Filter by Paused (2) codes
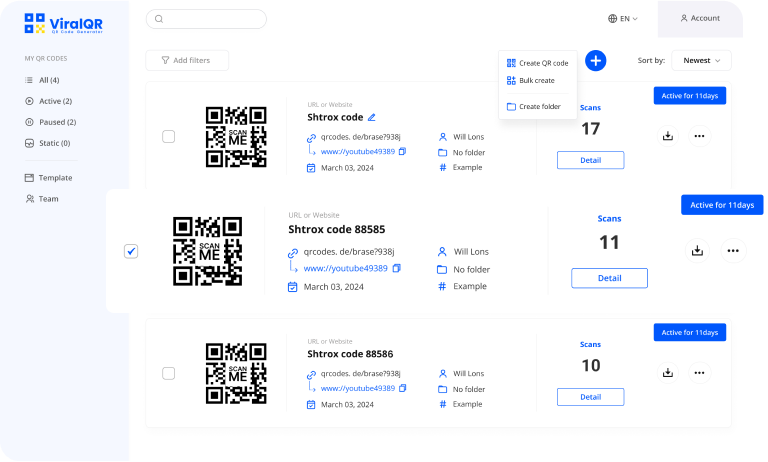Viewport: 768px width, 462px height. 50,122
